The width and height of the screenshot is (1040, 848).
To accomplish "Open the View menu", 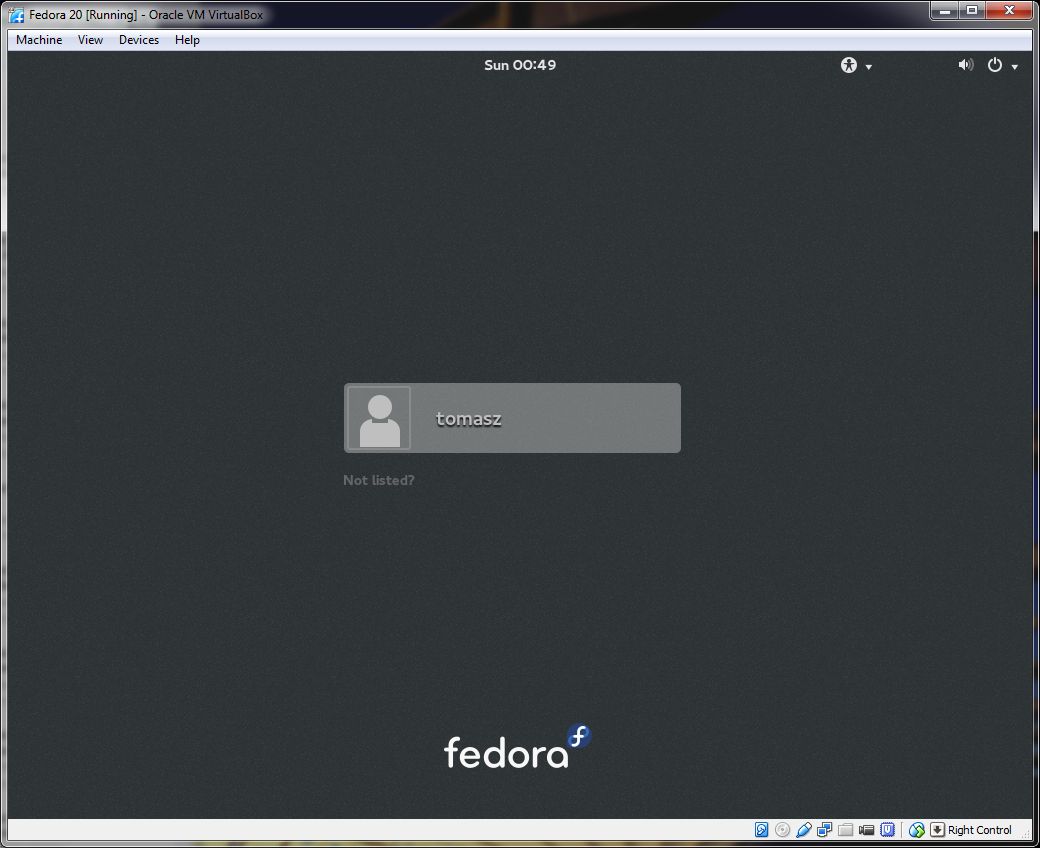I will click(x=90, y=40).
